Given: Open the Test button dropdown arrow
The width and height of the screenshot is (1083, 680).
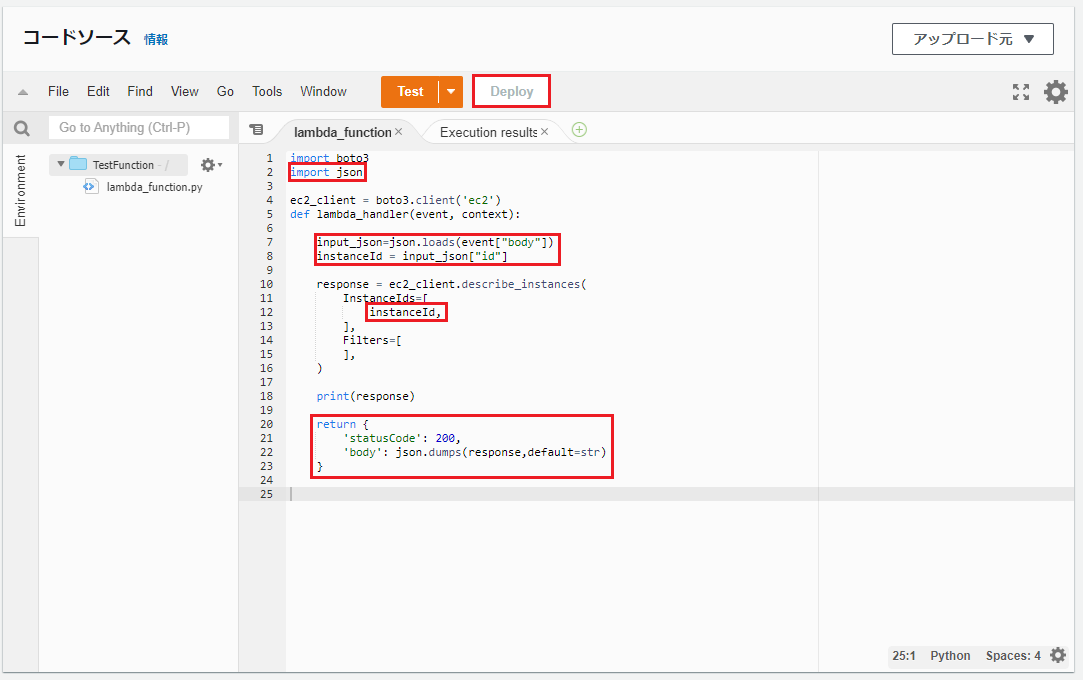Looking at the screenshot, I should tap(451, 92).
